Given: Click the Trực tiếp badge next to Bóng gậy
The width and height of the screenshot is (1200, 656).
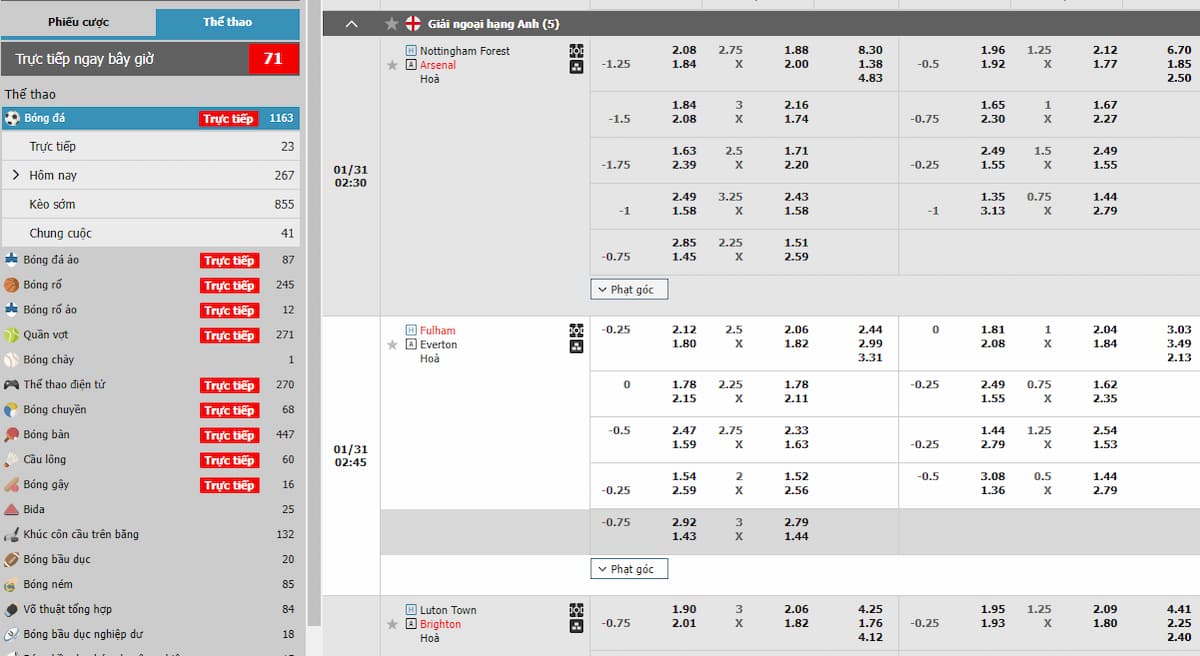Looking at the screenshot, I should (229, 486).
